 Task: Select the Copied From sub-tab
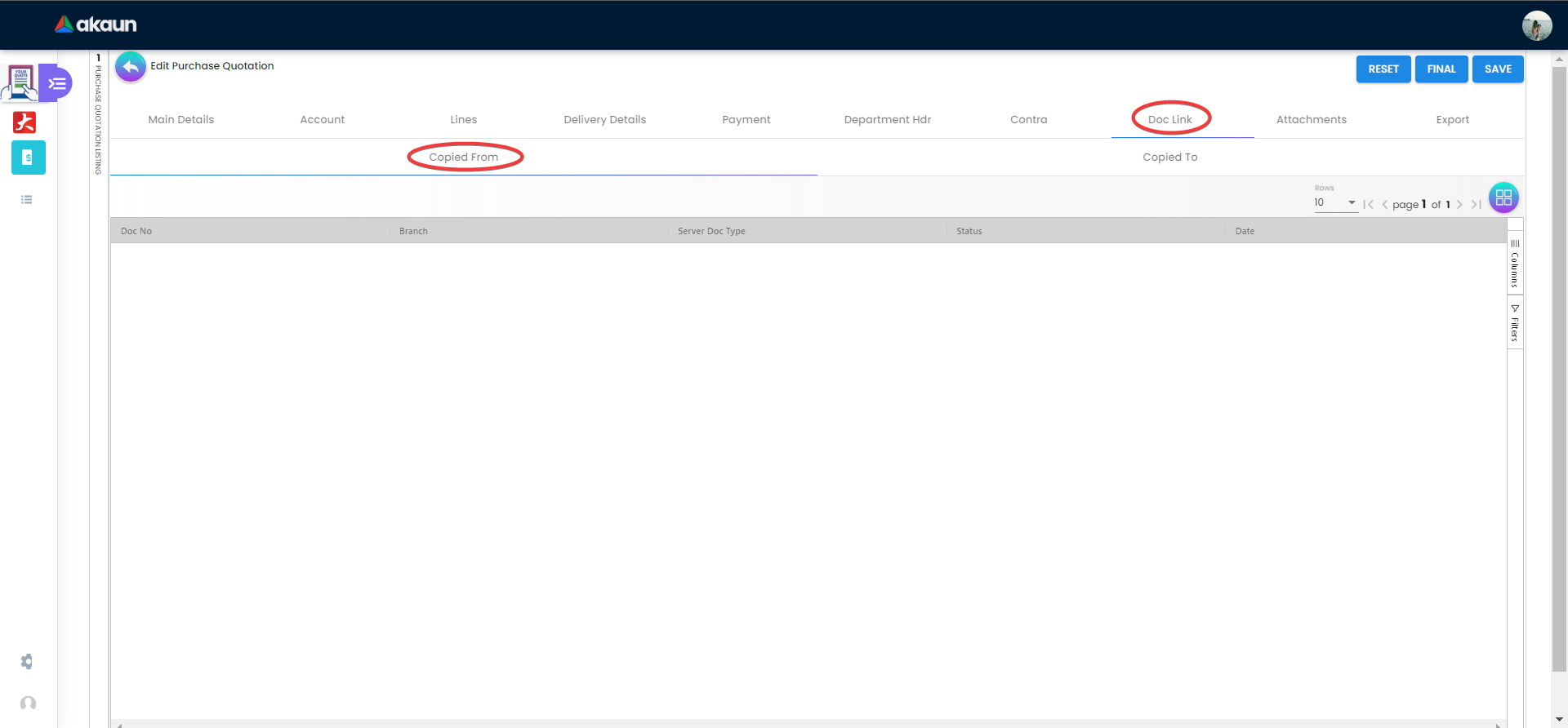pos(464,157)
